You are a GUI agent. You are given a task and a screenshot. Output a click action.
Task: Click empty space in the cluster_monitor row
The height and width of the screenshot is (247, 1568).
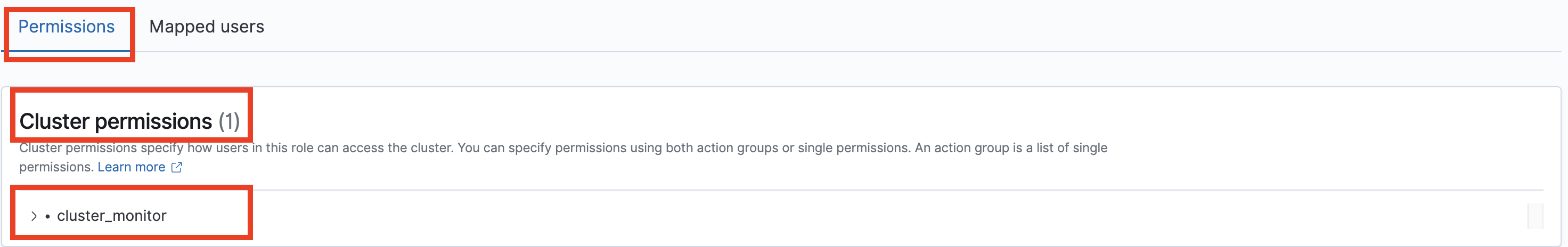point(791,216)
